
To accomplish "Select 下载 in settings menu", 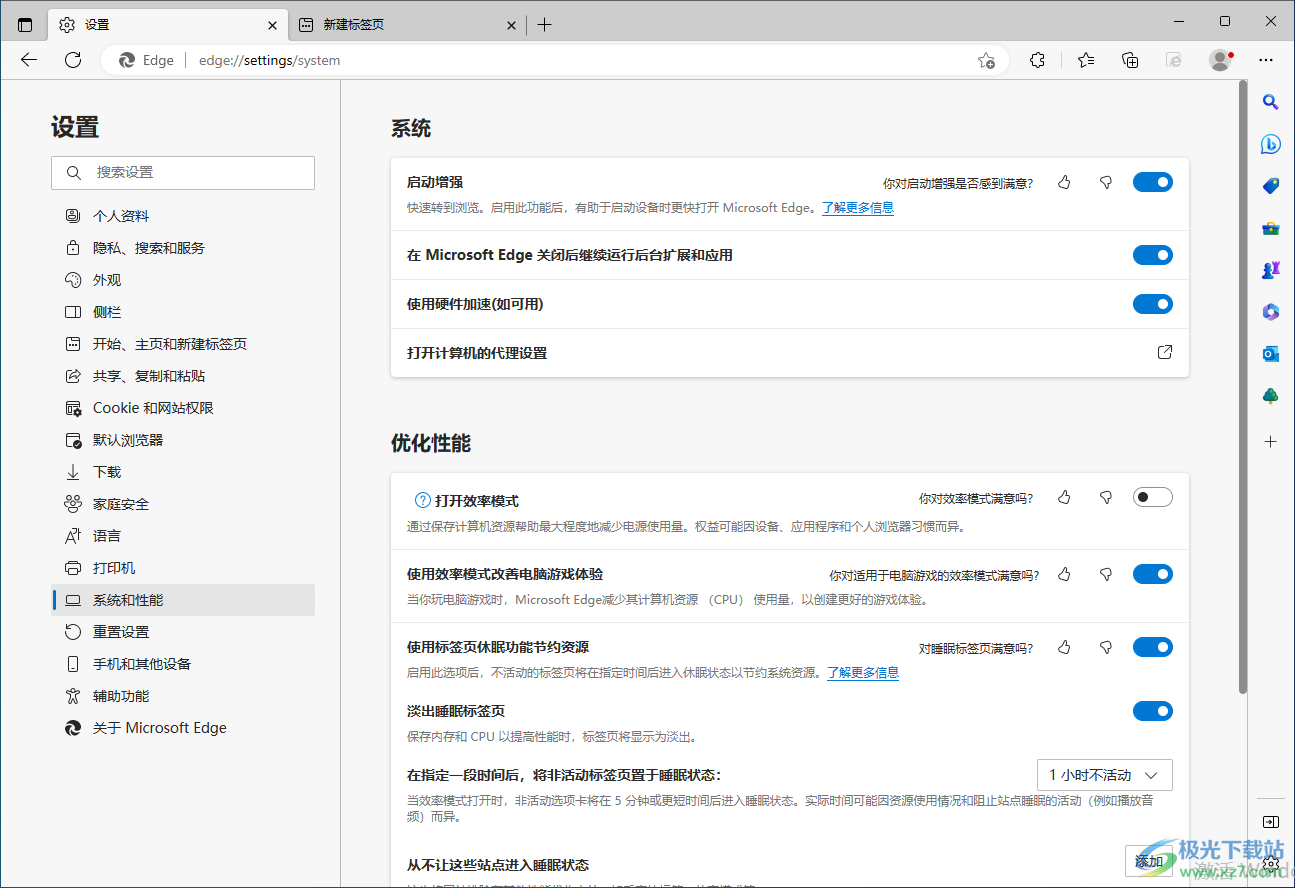I will click(183, 472).
